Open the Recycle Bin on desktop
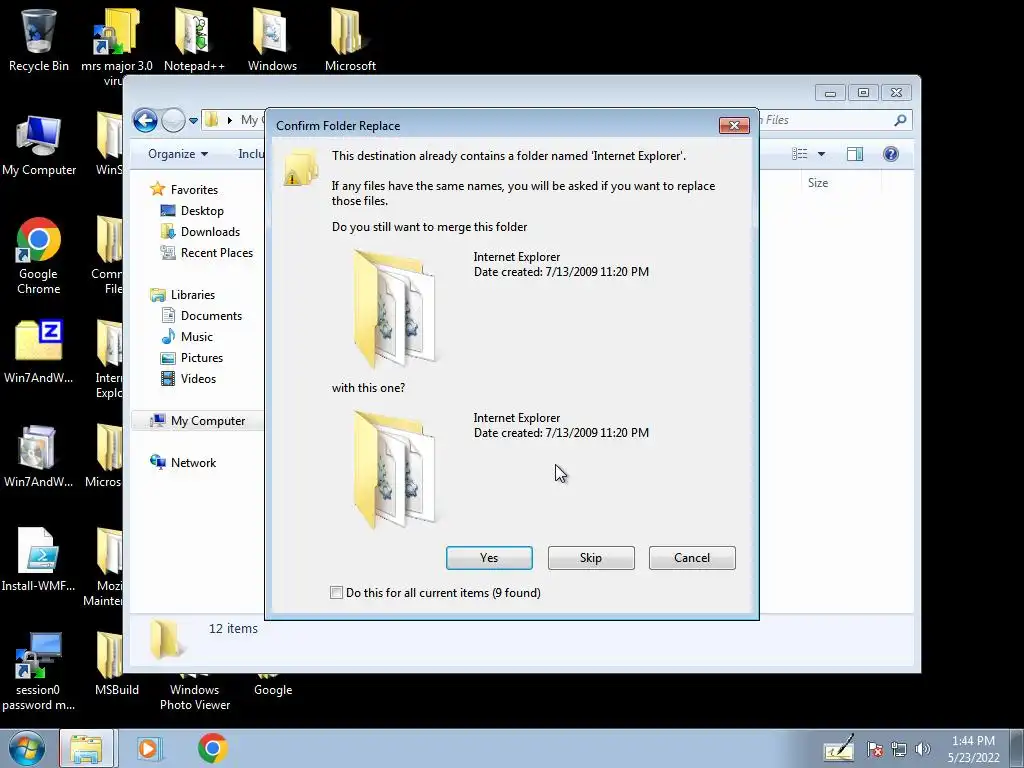Image resolution: width=1024 pixels, height=768 pixels. tap(39, 39)
